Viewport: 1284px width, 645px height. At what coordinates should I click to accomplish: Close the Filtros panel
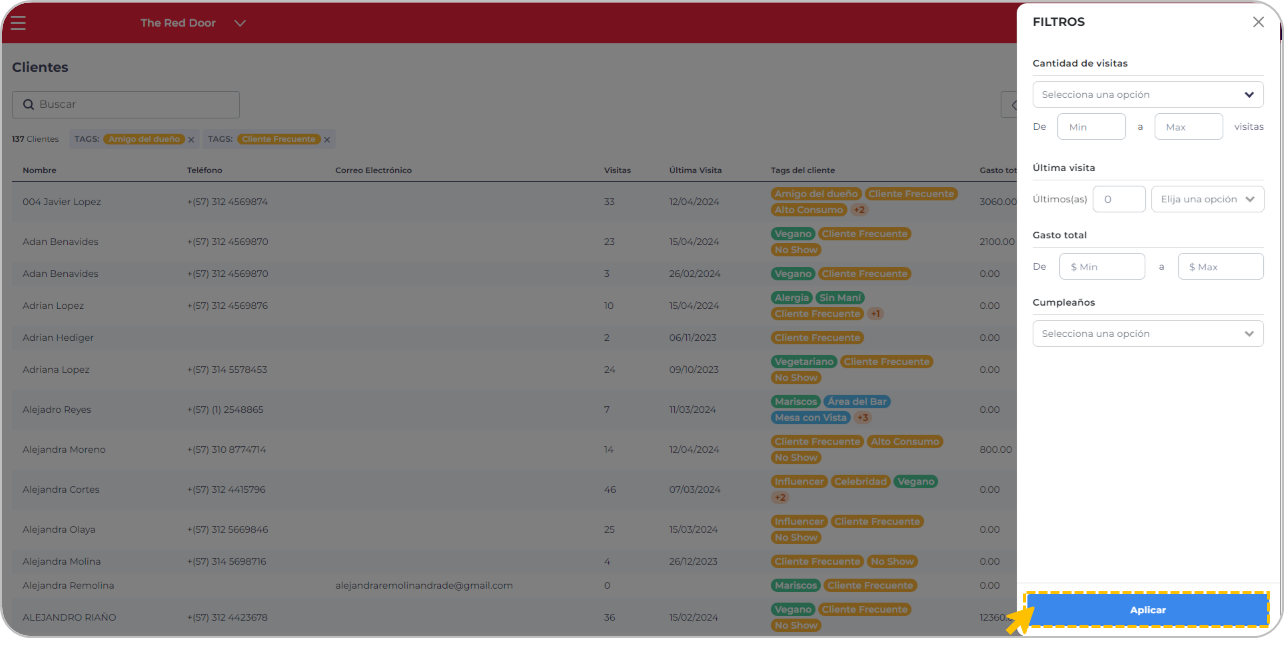pos(1258,22)
